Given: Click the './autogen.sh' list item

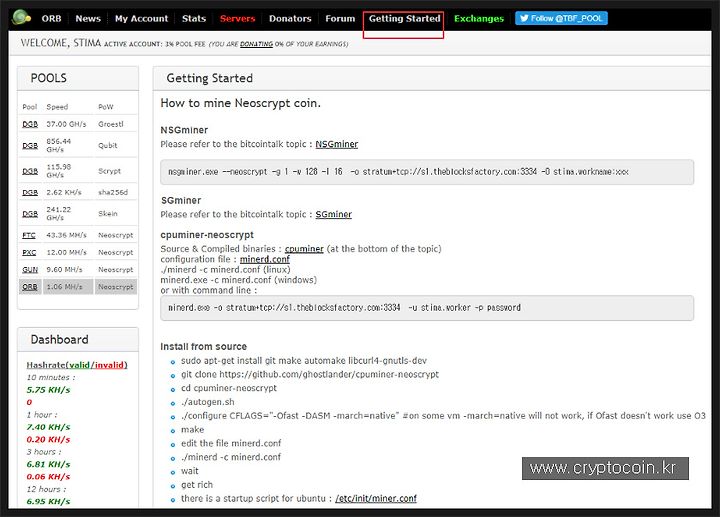Looking at the screenshot, I should pos(208,402).
